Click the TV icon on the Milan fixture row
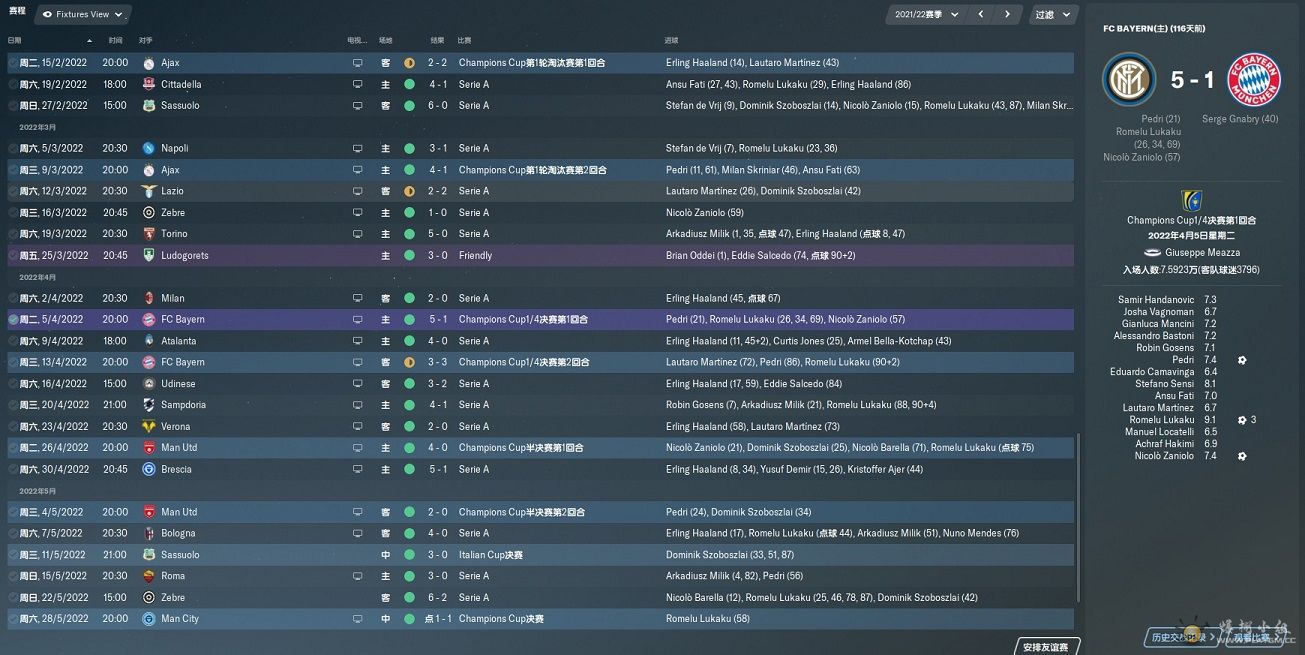1305x655 pixels. click(x=358, y=298)
